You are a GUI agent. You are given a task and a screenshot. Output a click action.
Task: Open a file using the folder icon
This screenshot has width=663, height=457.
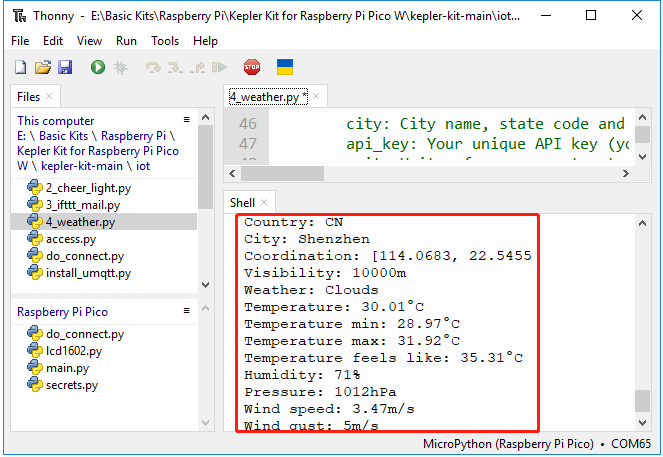click(43, 67)
